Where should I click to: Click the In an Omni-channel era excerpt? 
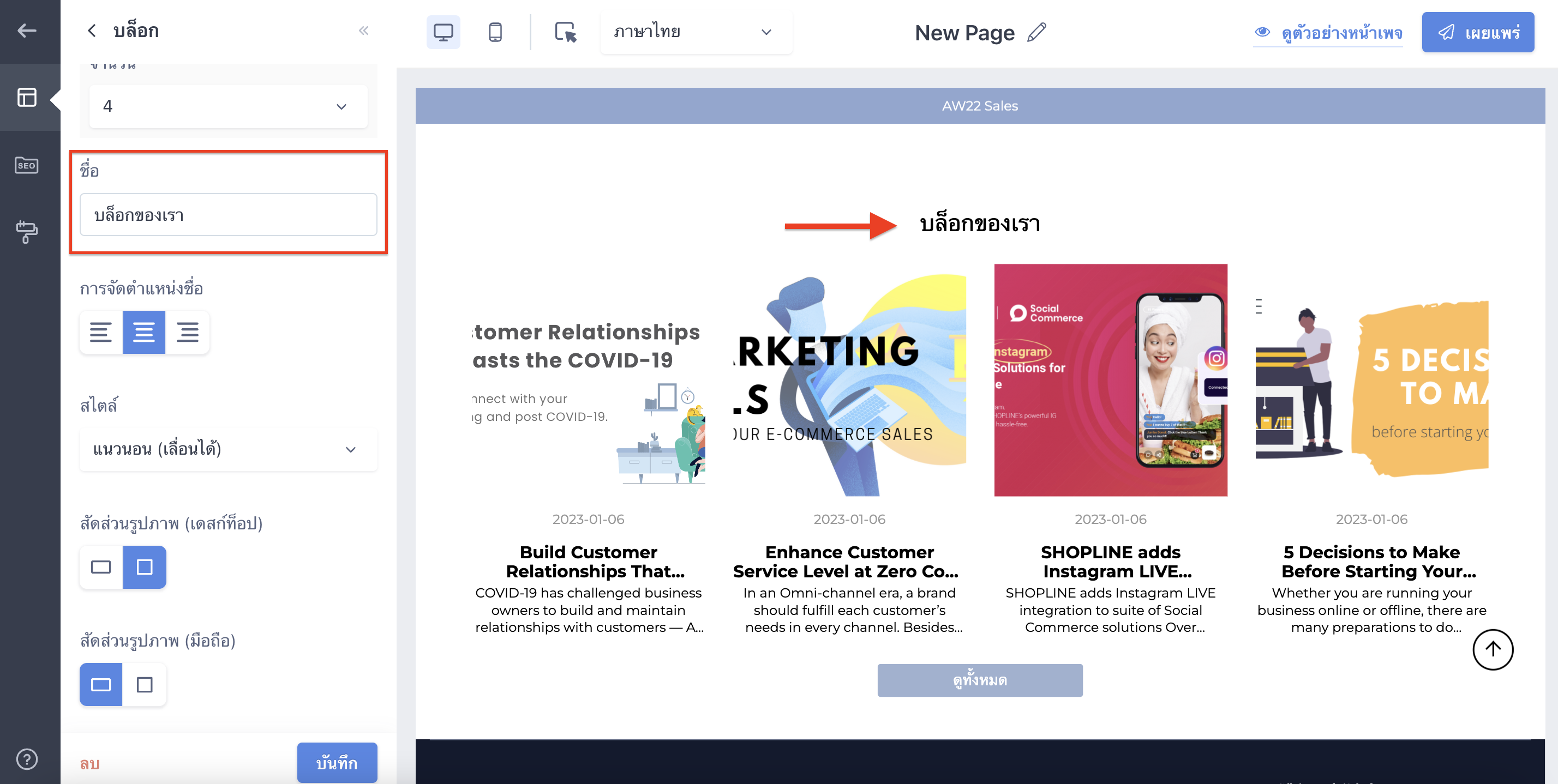click(x=853, y=610)
